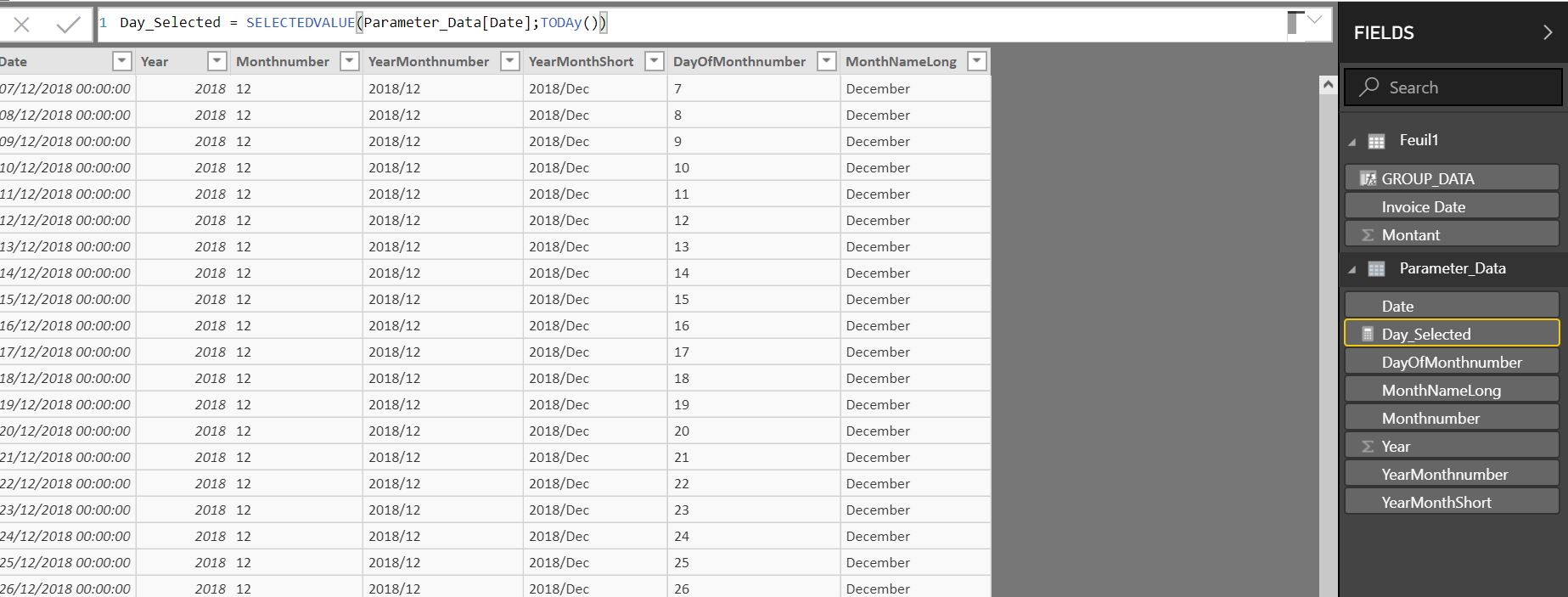Open YearMonthnumber column filter dropdown
This screenshot has height=597, width=1568.
click(509, 61)
